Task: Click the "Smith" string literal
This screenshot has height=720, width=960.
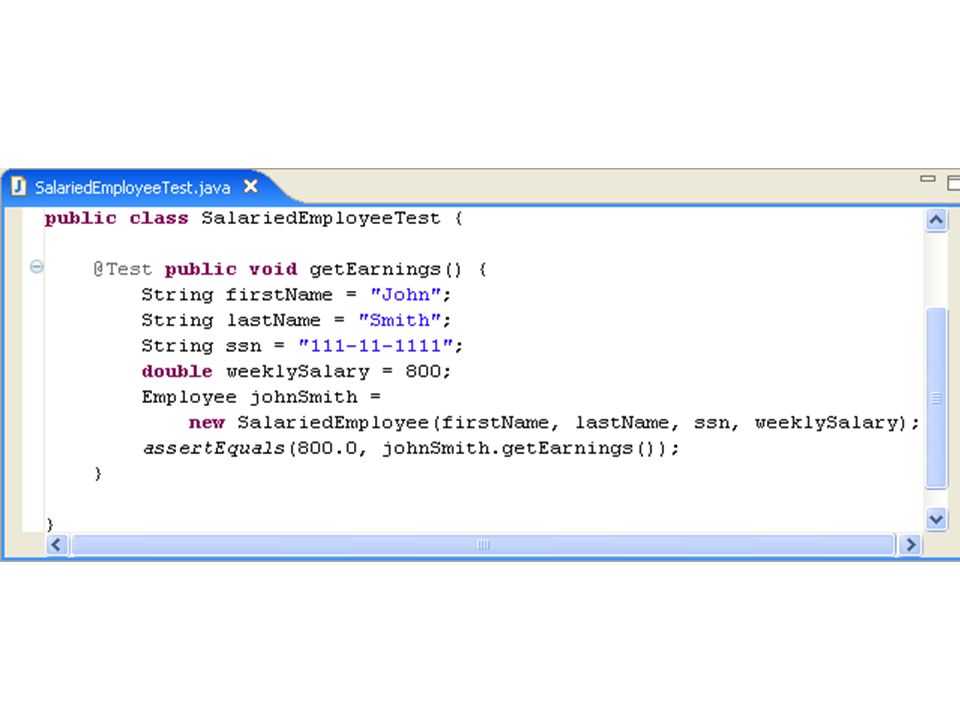Action: (399, 320)
